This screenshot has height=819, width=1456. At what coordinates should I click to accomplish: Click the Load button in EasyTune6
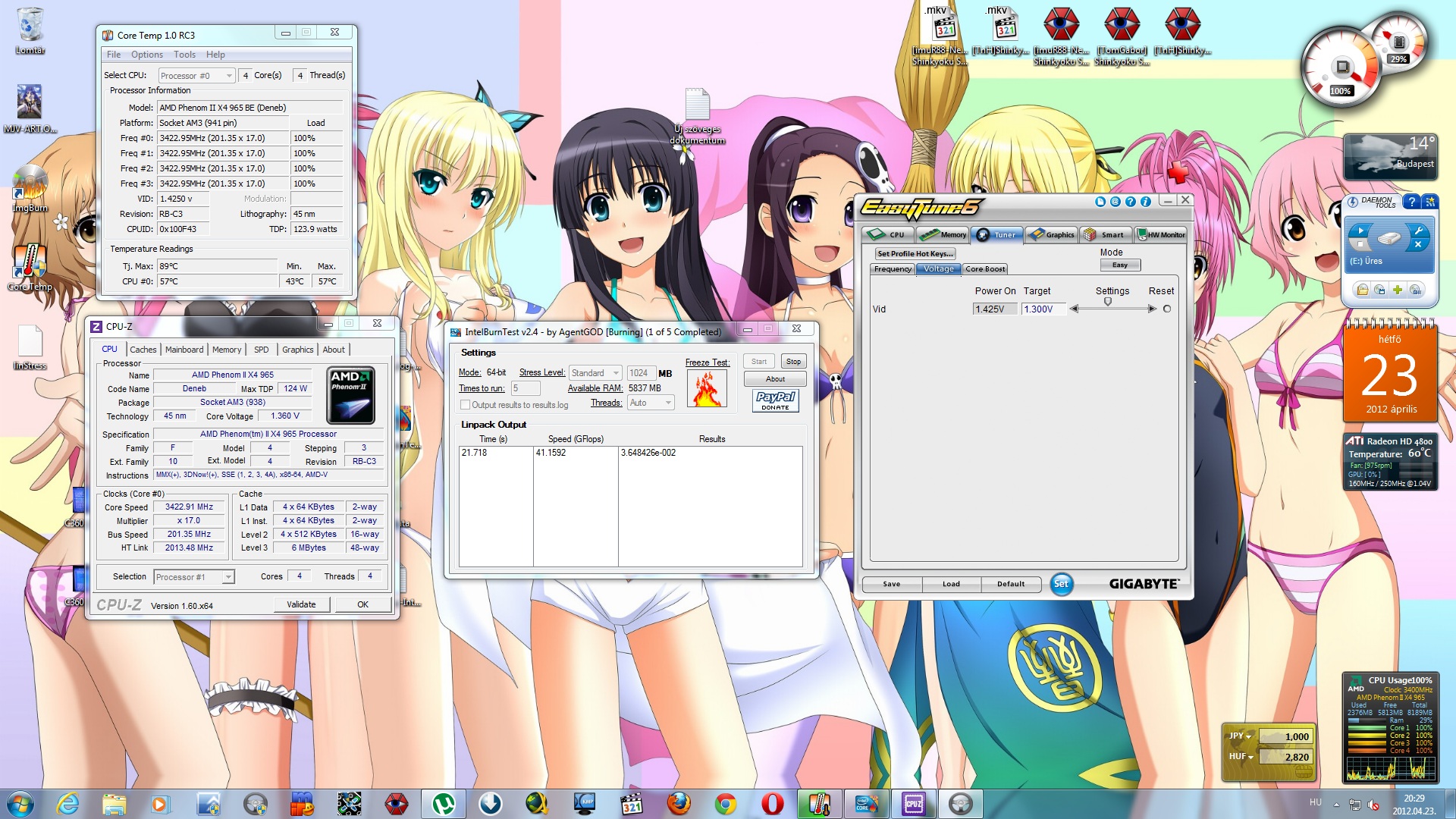(x=951, y=584)
